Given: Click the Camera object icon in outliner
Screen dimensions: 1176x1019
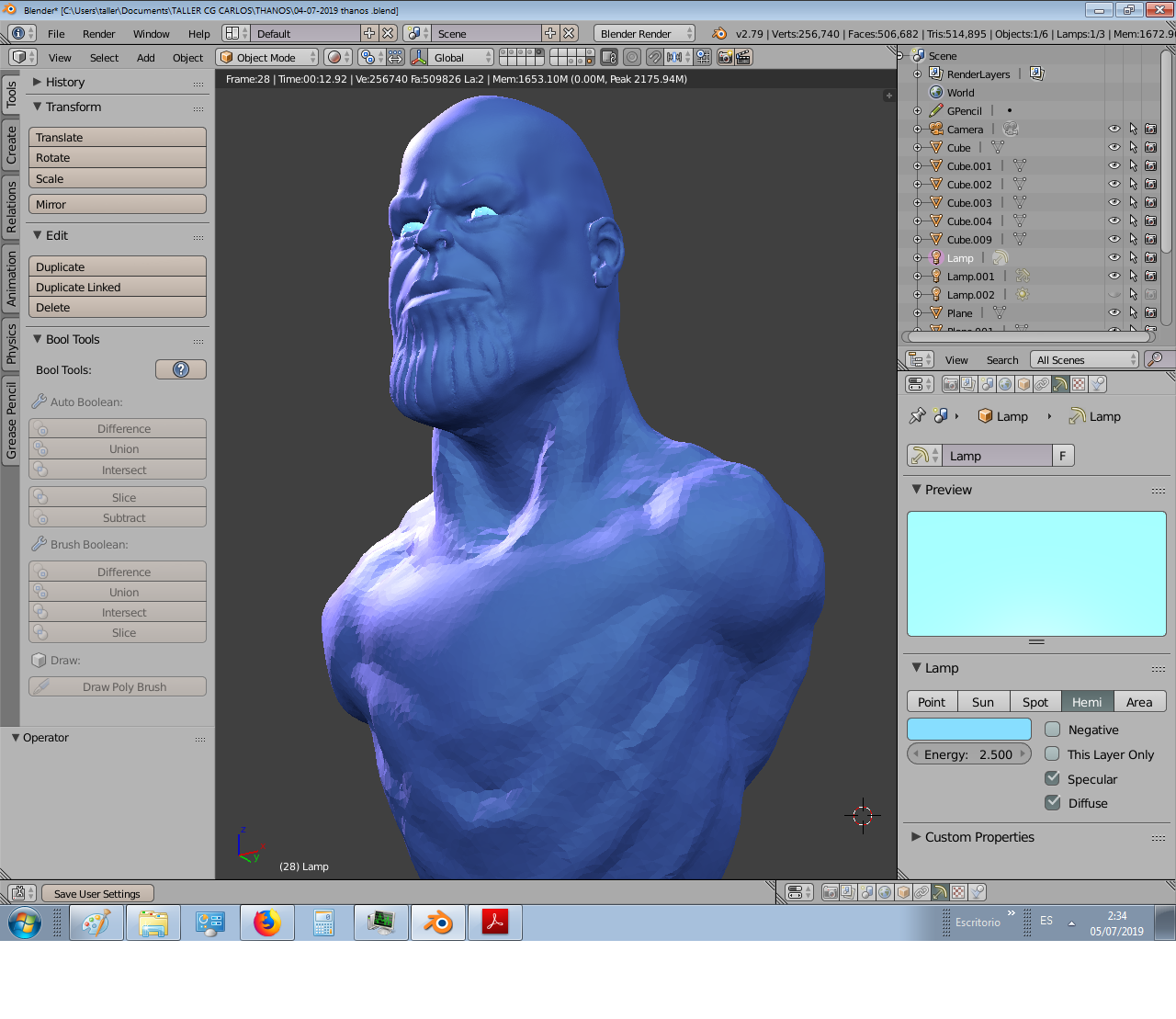Looking at the screenshot, I should 936,129.
